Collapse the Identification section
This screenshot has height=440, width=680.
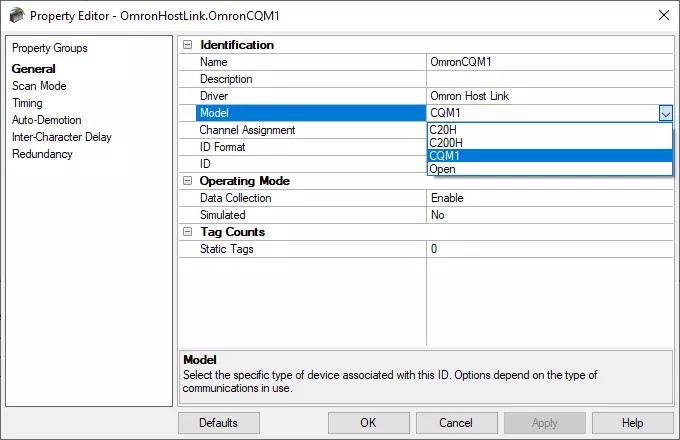pyautogui.click(x=187, y=45)
